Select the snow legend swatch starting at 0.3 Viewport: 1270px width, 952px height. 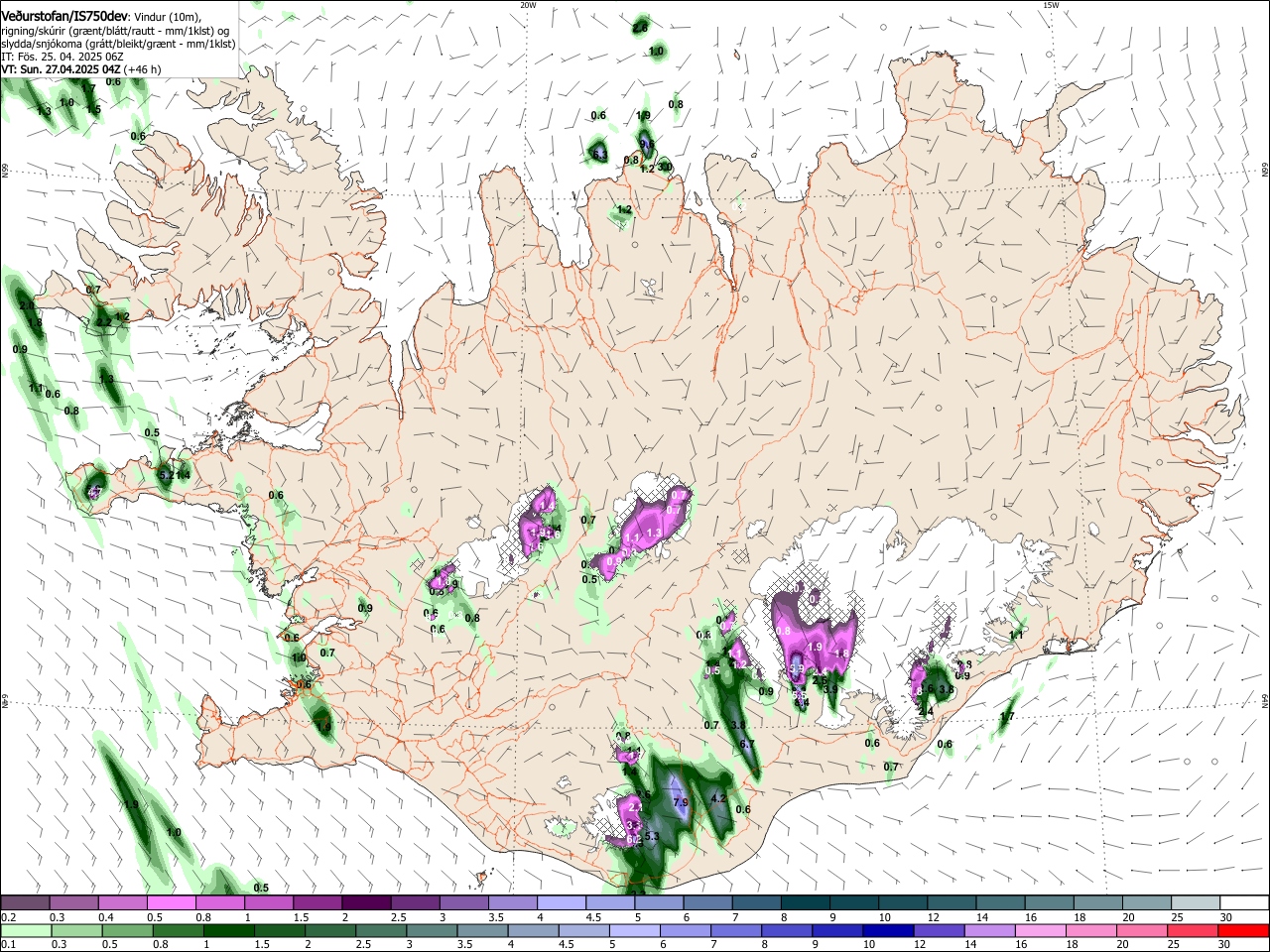click(x=73, y=903)
